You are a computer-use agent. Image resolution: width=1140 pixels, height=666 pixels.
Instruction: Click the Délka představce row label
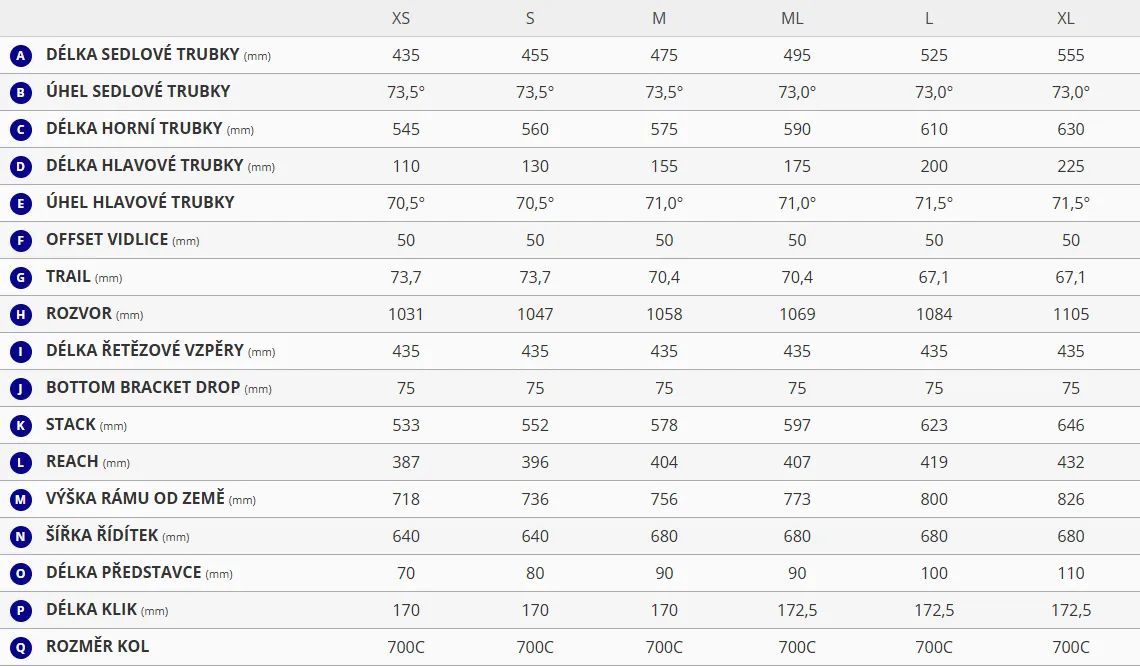125,573
